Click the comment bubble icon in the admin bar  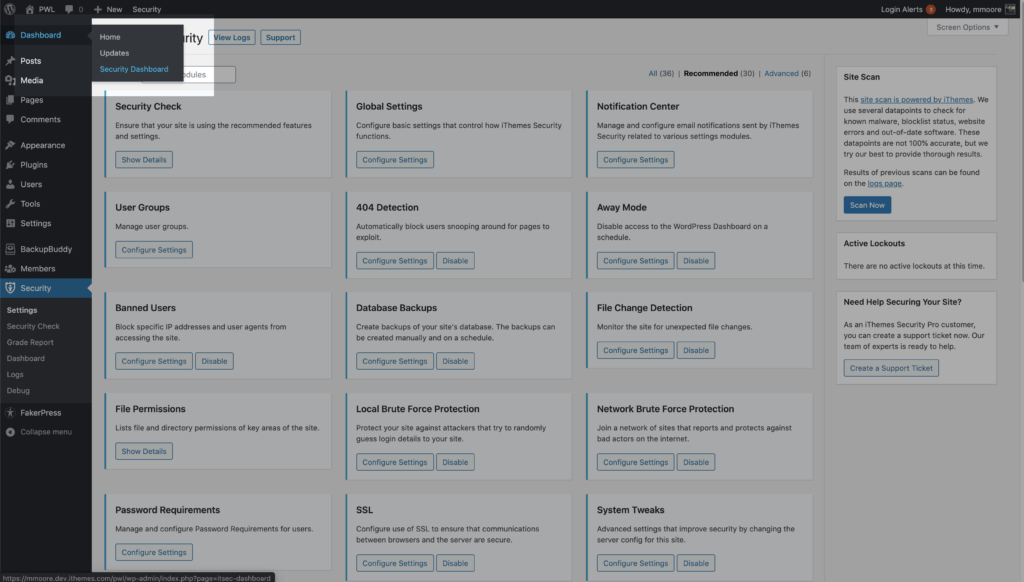(x=69, y=9)
